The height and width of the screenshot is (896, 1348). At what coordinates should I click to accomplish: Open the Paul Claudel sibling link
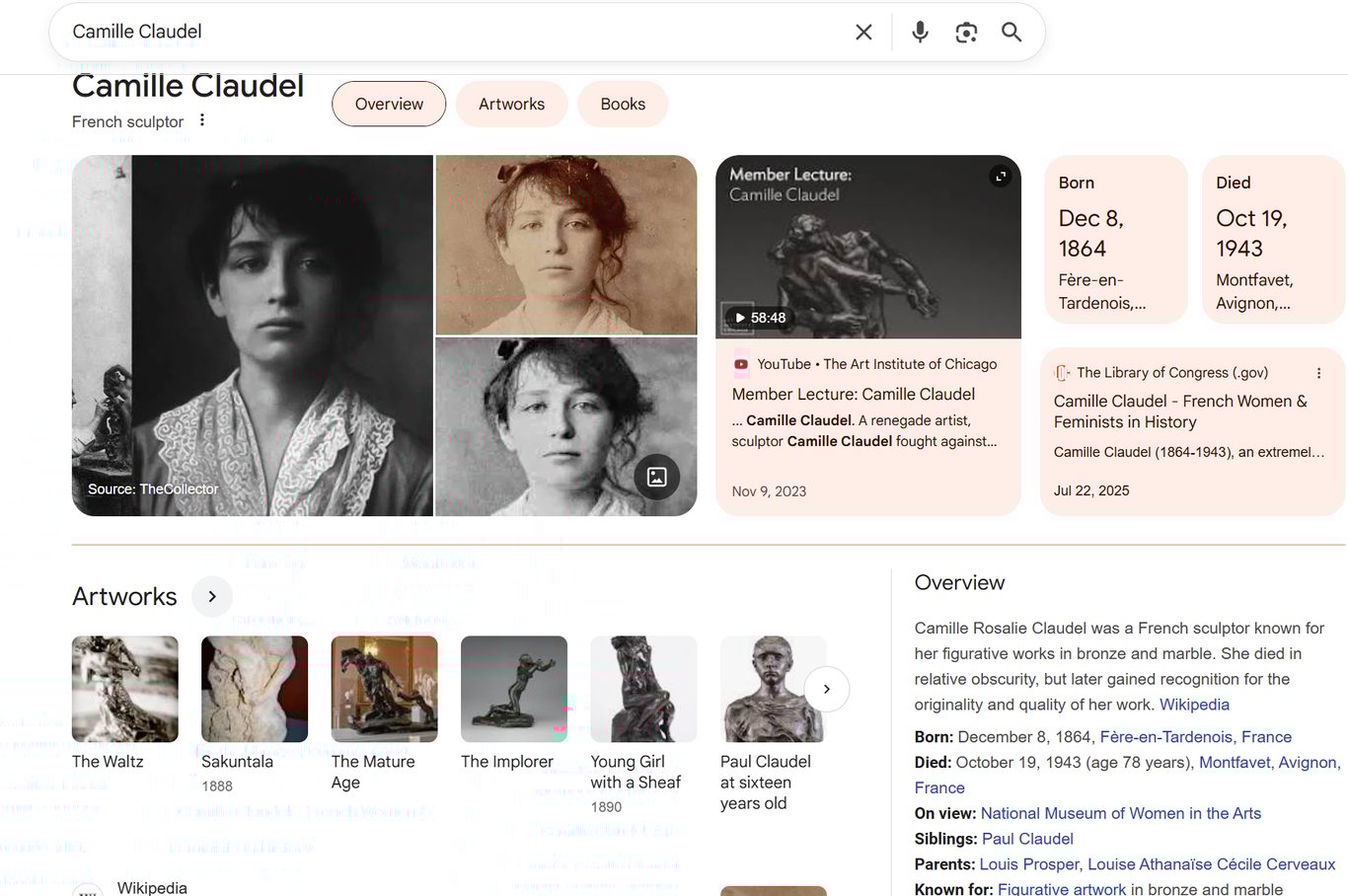(1027, 839)
